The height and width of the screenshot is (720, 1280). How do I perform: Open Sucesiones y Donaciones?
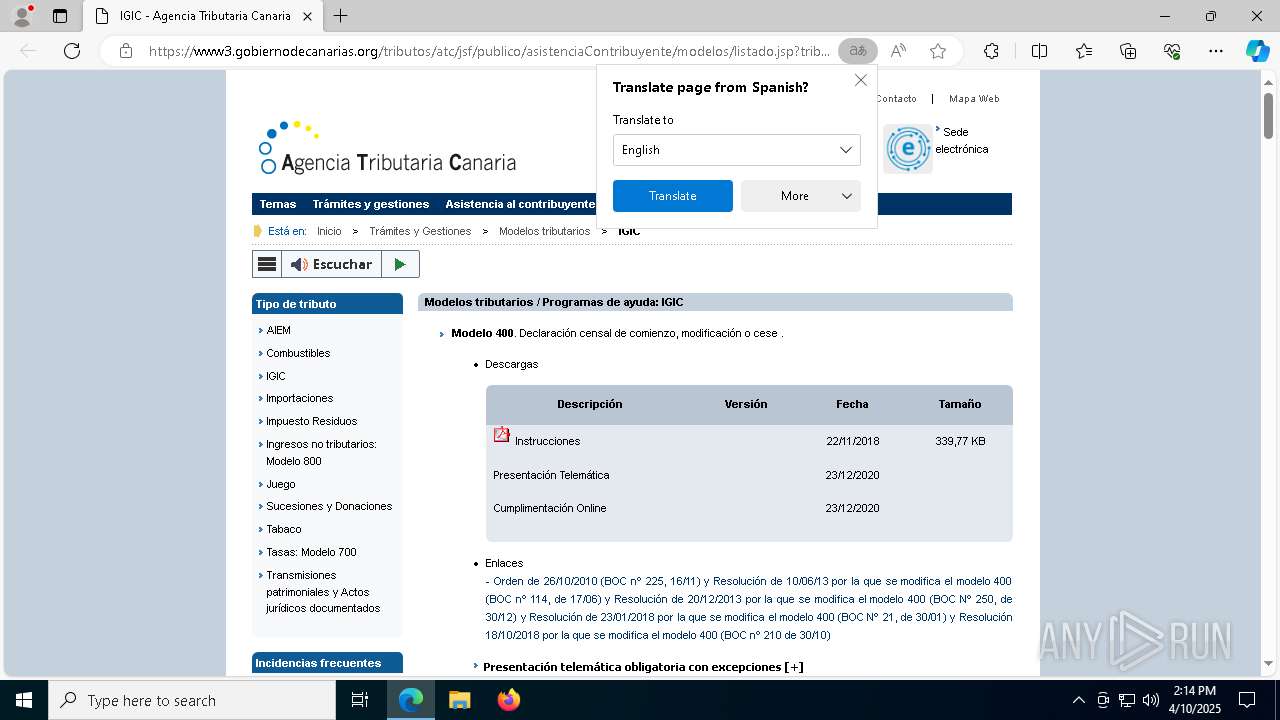pyautogui.click(x=329, y=506)
